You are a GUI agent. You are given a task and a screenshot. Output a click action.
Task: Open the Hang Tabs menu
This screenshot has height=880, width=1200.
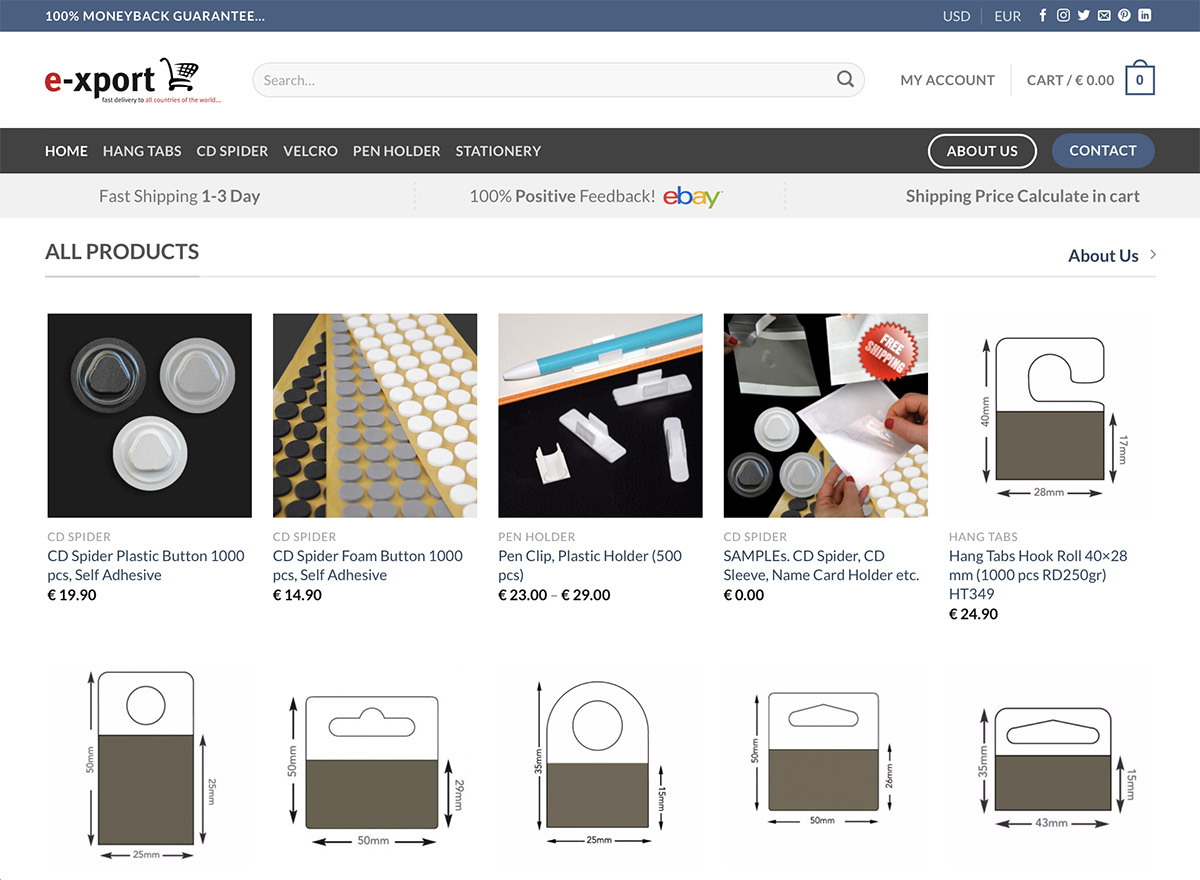142,151
